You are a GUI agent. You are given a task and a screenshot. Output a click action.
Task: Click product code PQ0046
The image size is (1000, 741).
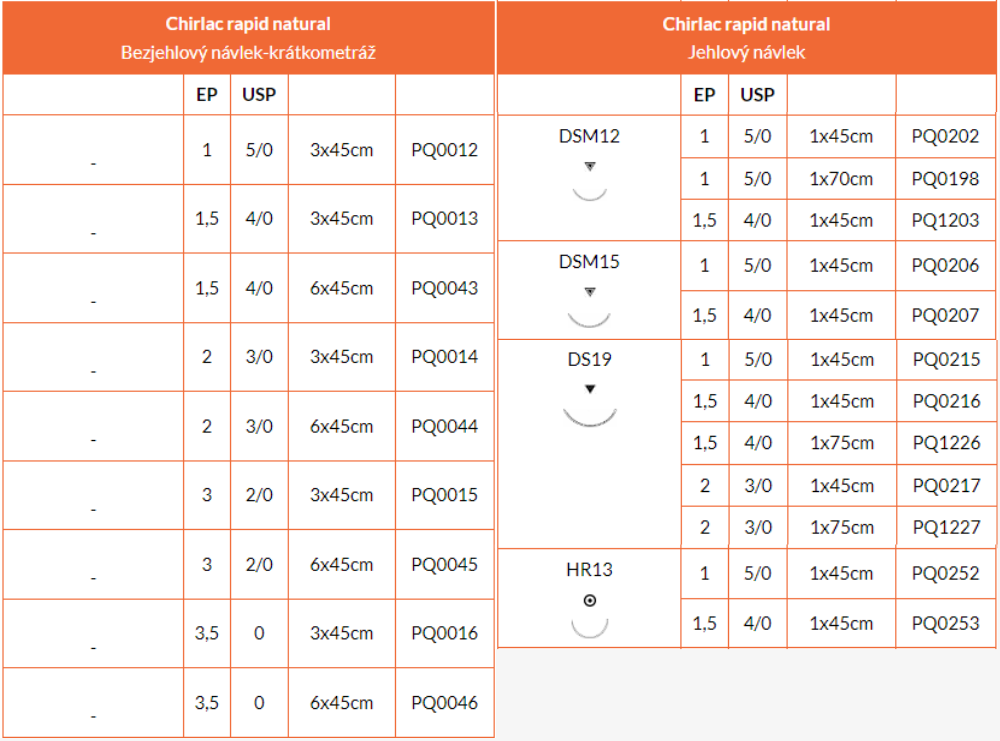(x=445, y=703)
